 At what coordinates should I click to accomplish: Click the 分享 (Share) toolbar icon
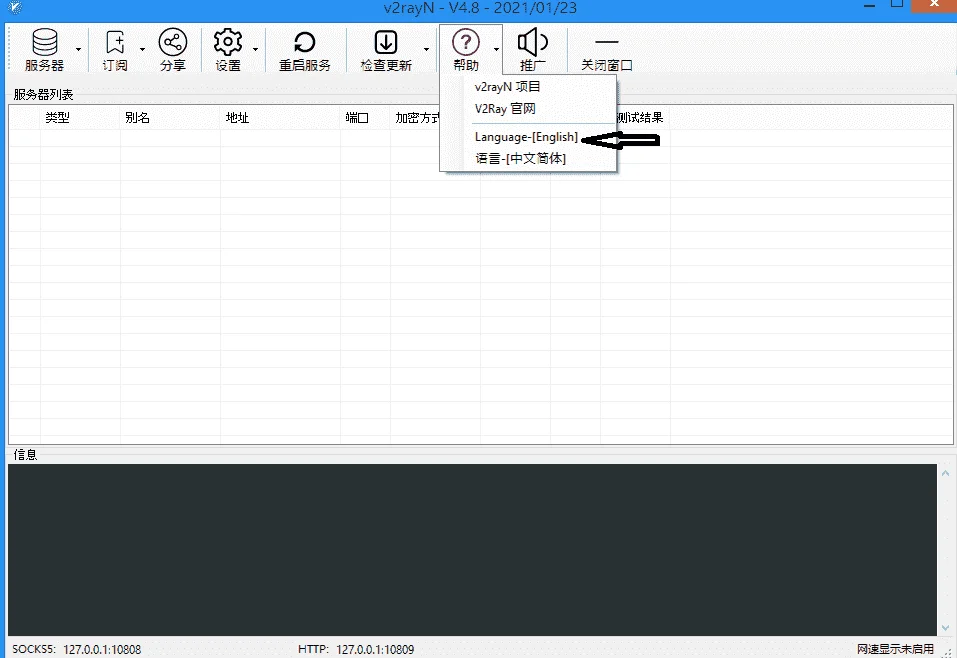[173, 49]
